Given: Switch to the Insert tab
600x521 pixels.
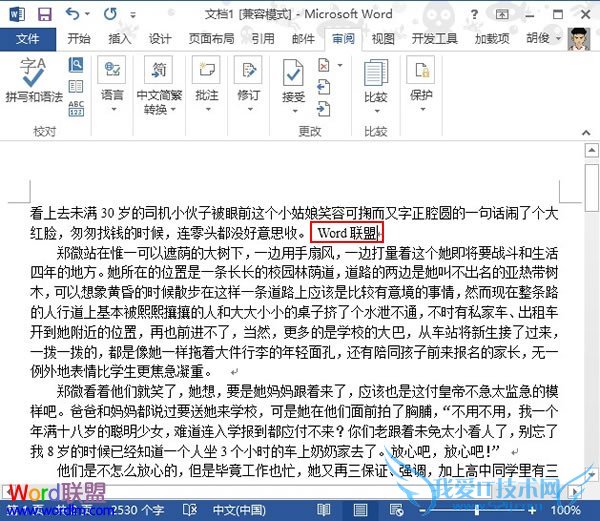Looking at the screenshot, I should pos(119,39).
